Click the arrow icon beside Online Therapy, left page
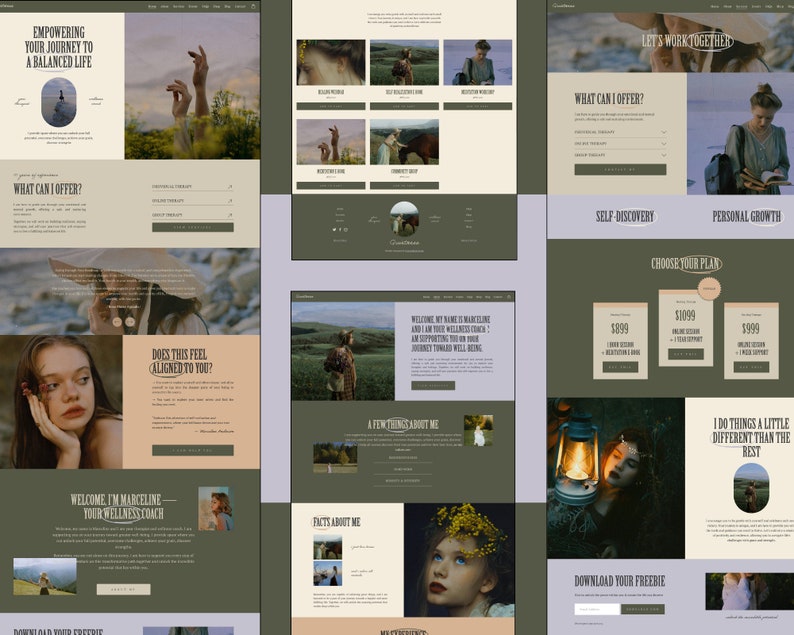This screenshot has height=635, width=794. (230, 201)
